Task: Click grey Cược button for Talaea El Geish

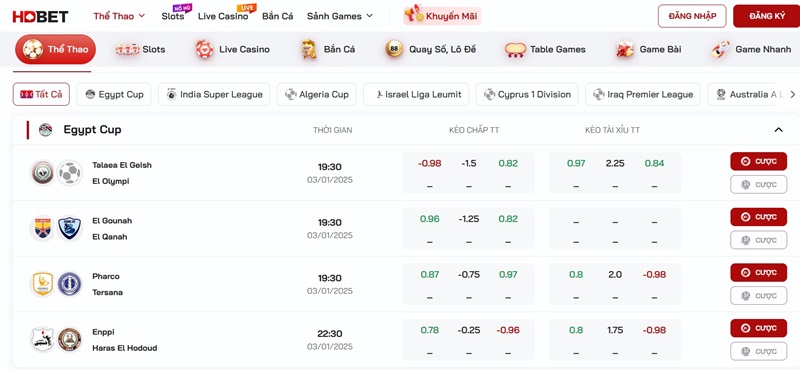Action: [x=758, y=184]
